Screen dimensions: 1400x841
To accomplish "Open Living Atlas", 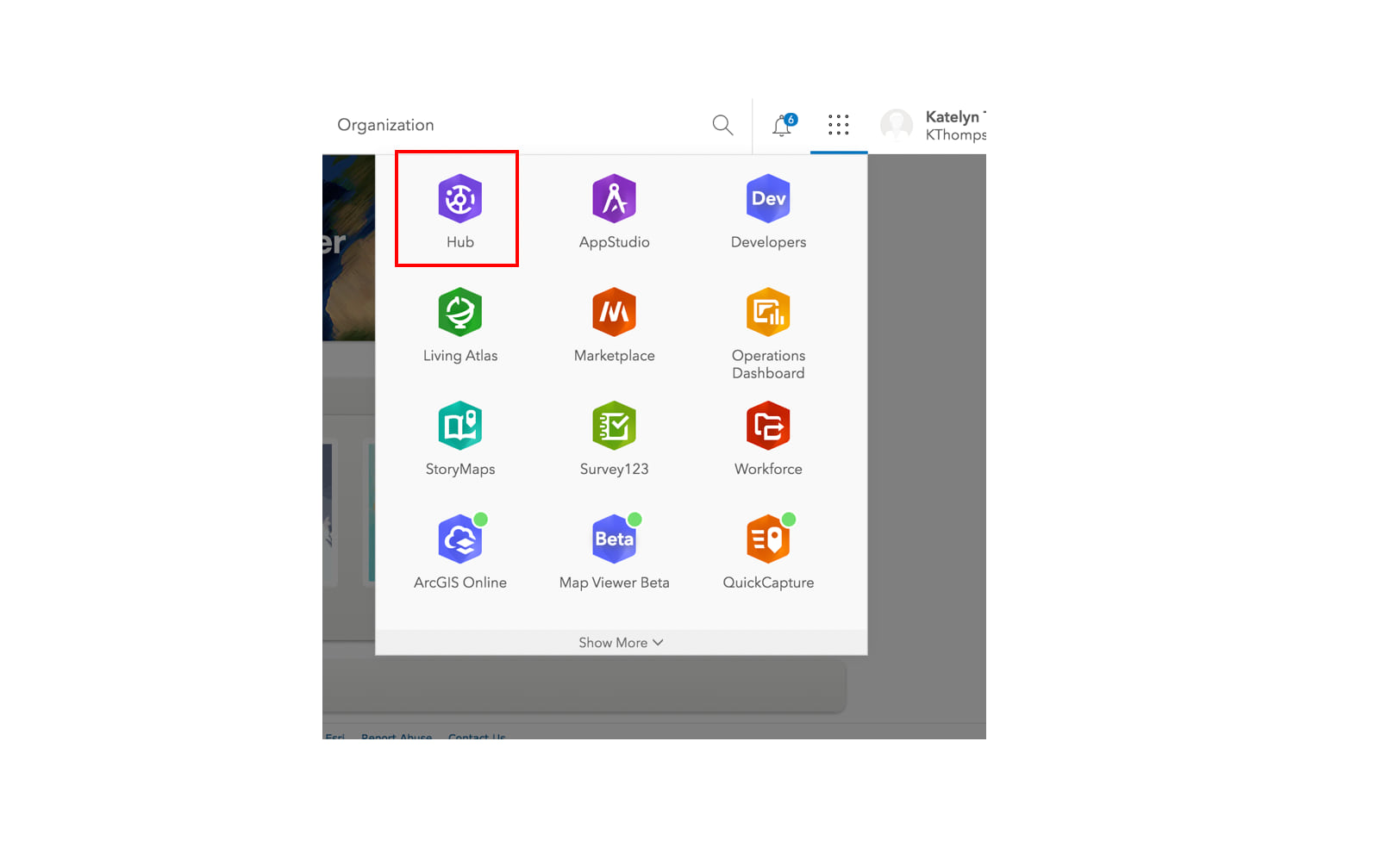I will point(459,325).
